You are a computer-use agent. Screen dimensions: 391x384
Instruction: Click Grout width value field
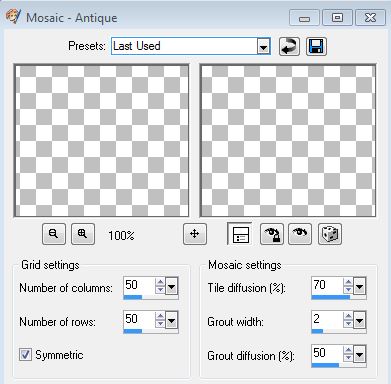click(327, 319)
